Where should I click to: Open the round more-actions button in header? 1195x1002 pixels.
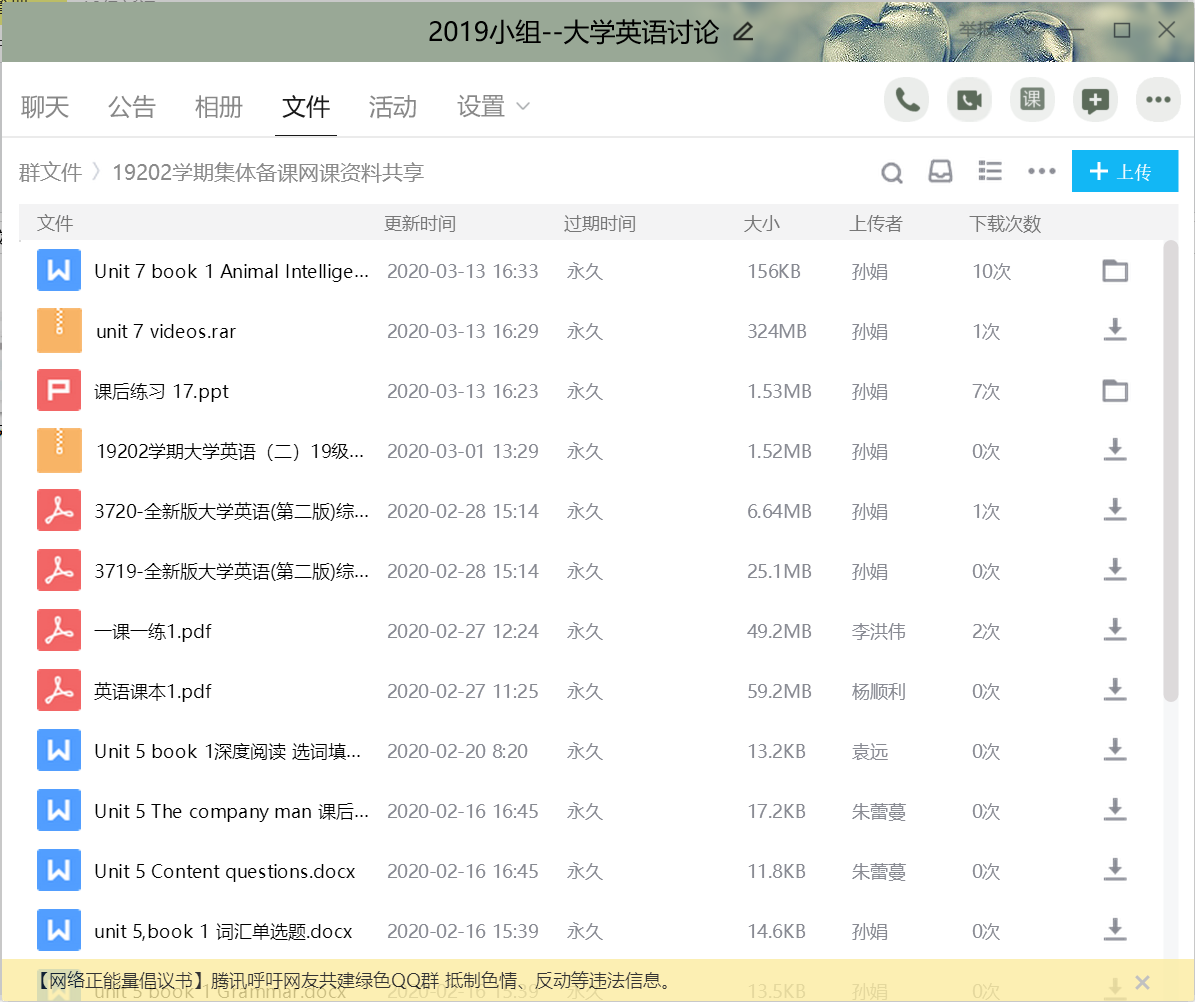coord(1158,100)
